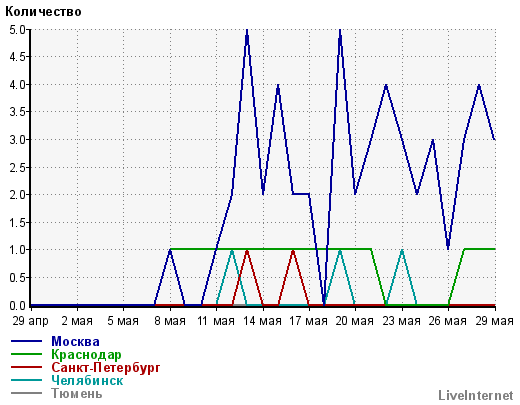Click the gray Тюмень legend line swatch
The height and width of the screenshot is (405, 520).
pos(27,393)
